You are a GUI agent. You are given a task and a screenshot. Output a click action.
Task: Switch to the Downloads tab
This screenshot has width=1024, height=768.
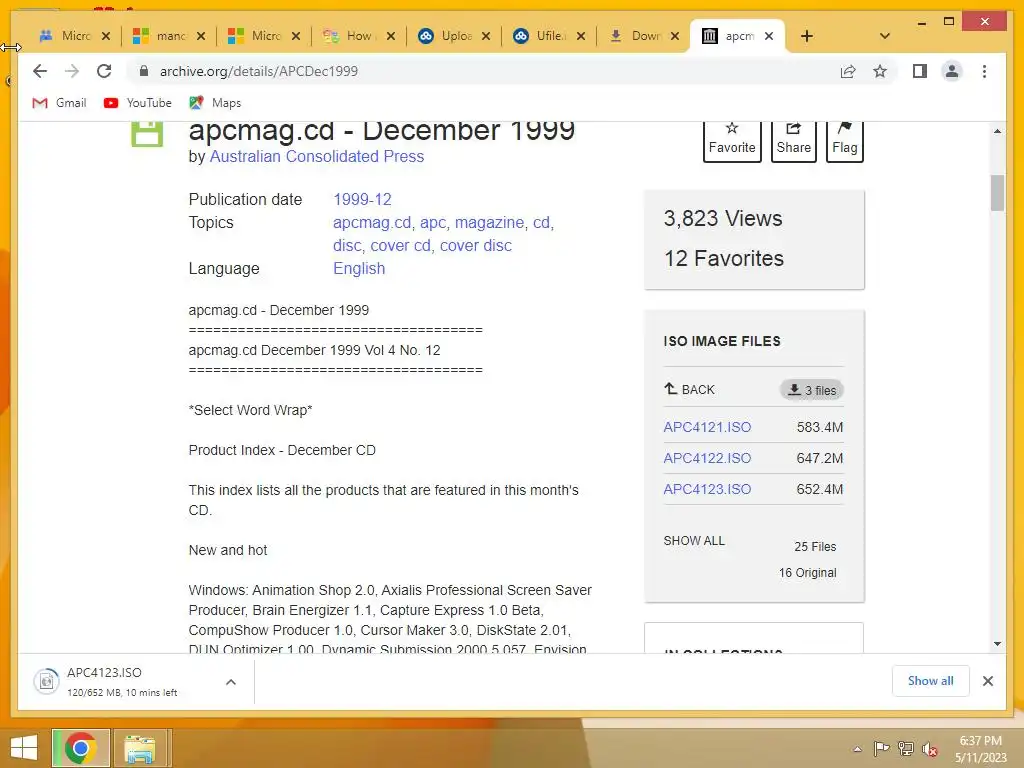pyautogui.click(x=635, y=36)
